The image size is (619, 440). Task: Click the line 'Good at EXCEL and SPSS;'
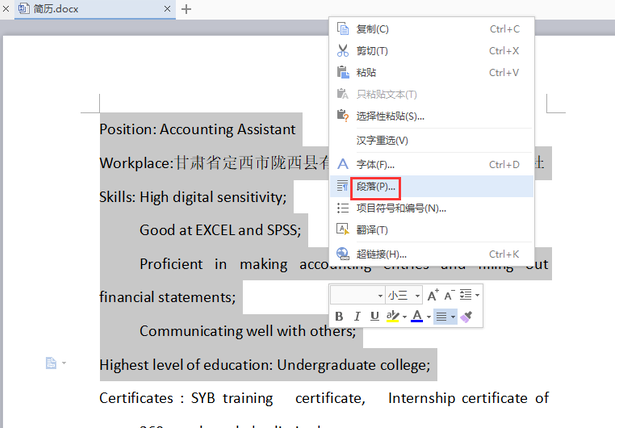[220, 230]
